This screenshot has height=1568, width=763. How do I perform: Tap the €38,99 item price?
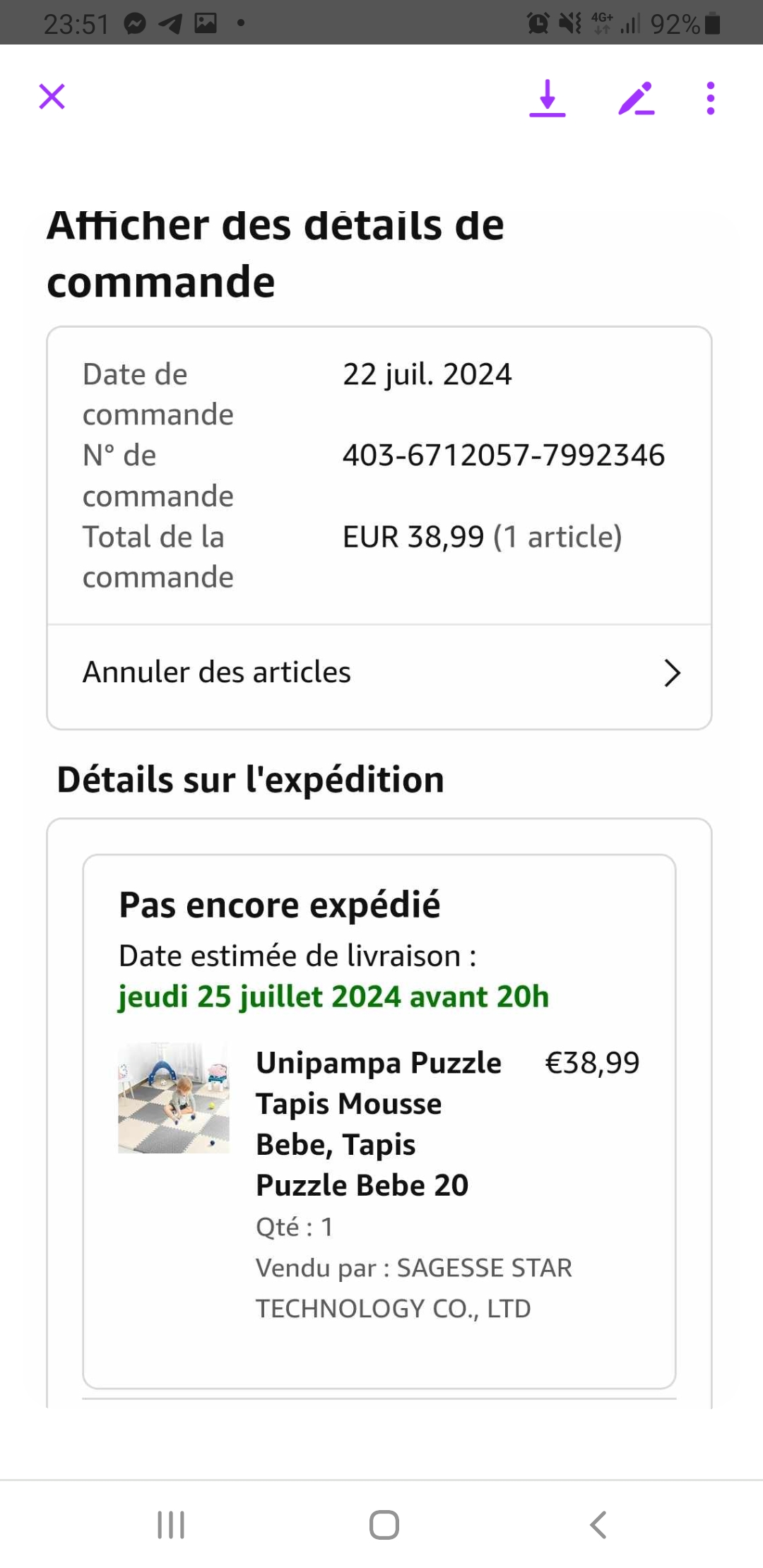tap(592, 1063)
